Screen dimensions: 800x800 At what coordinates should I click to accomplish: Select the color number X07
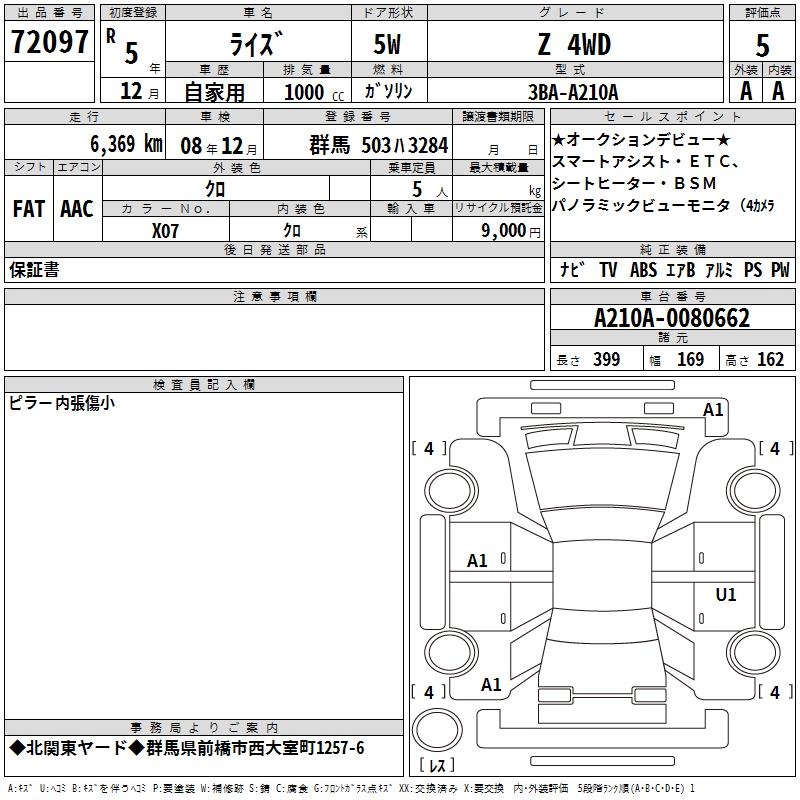point(165,231)
